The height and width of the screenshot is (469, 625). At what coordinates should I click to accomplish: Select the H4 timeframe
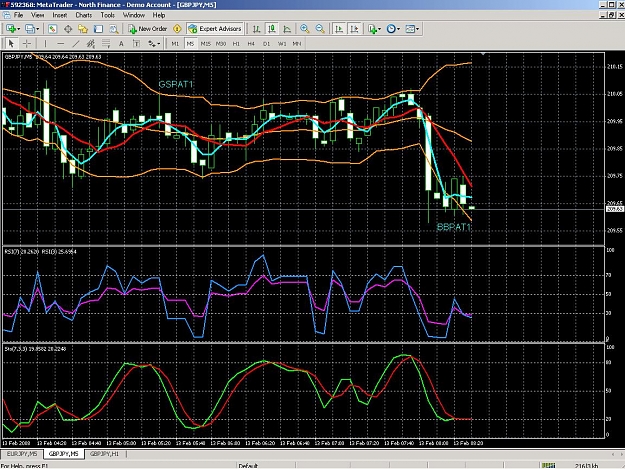[251, 43]
